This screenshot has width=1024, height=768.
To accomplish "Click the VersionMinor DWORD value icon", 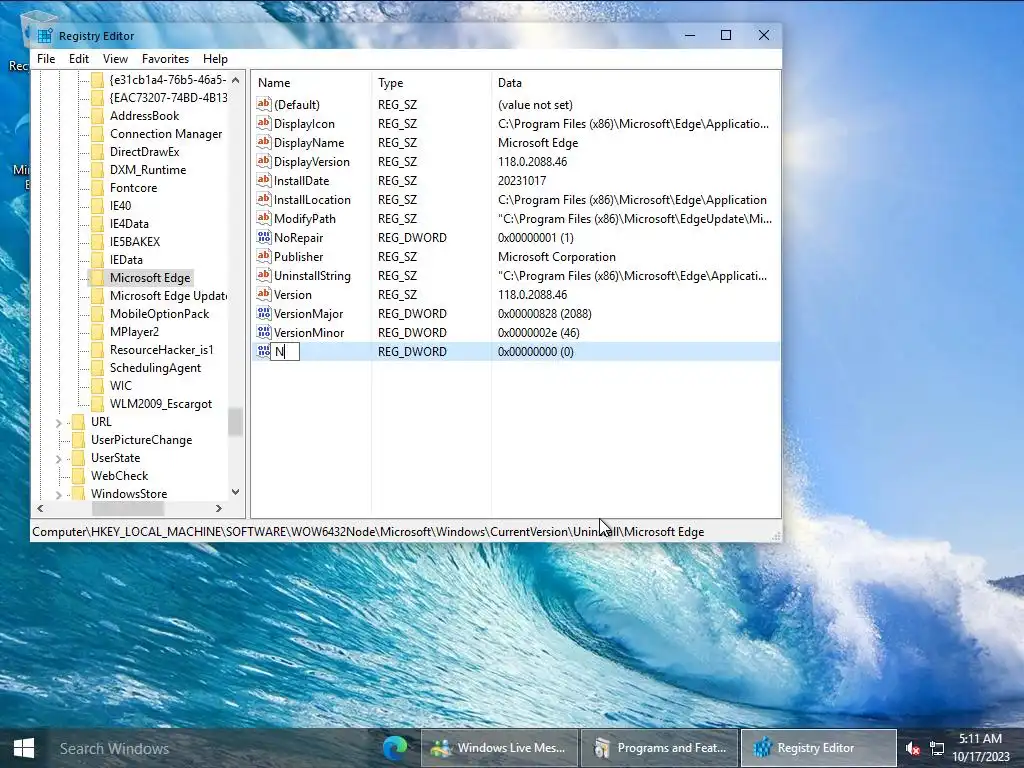I will [x=263, y=332].
